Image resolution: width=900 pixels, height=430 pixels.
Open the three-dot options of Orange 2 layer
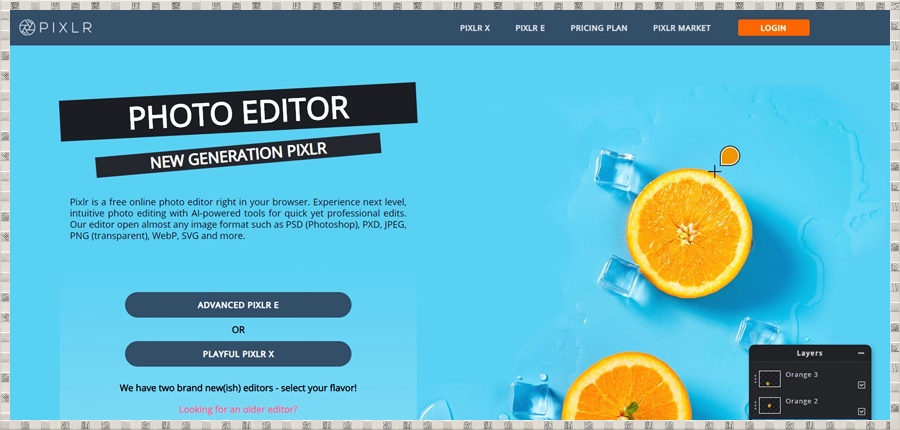pos(755,405)
